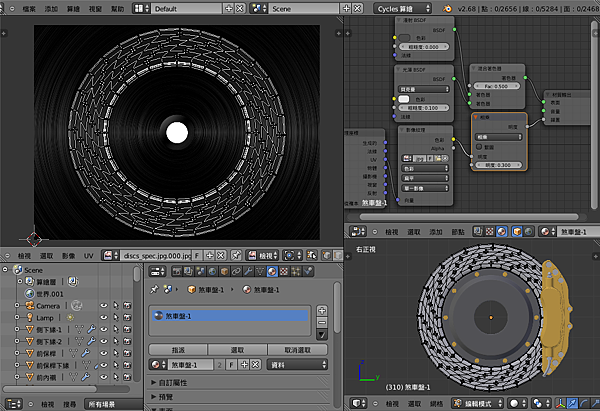Open glossy BSDF distribution dropdown
This screenshot has width=600, height=411.
click(x=424, y=89)
